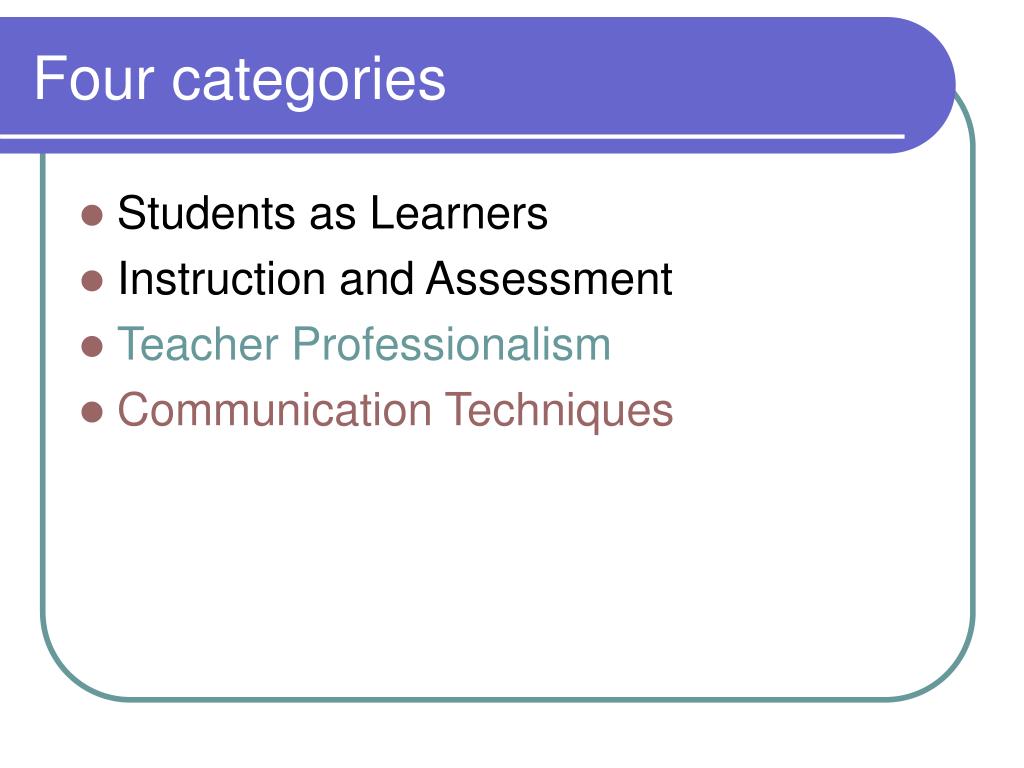Click the teal bottom border of content frame
The image size is (1024, 768).
pyautogui.click(x=508, y=699)
